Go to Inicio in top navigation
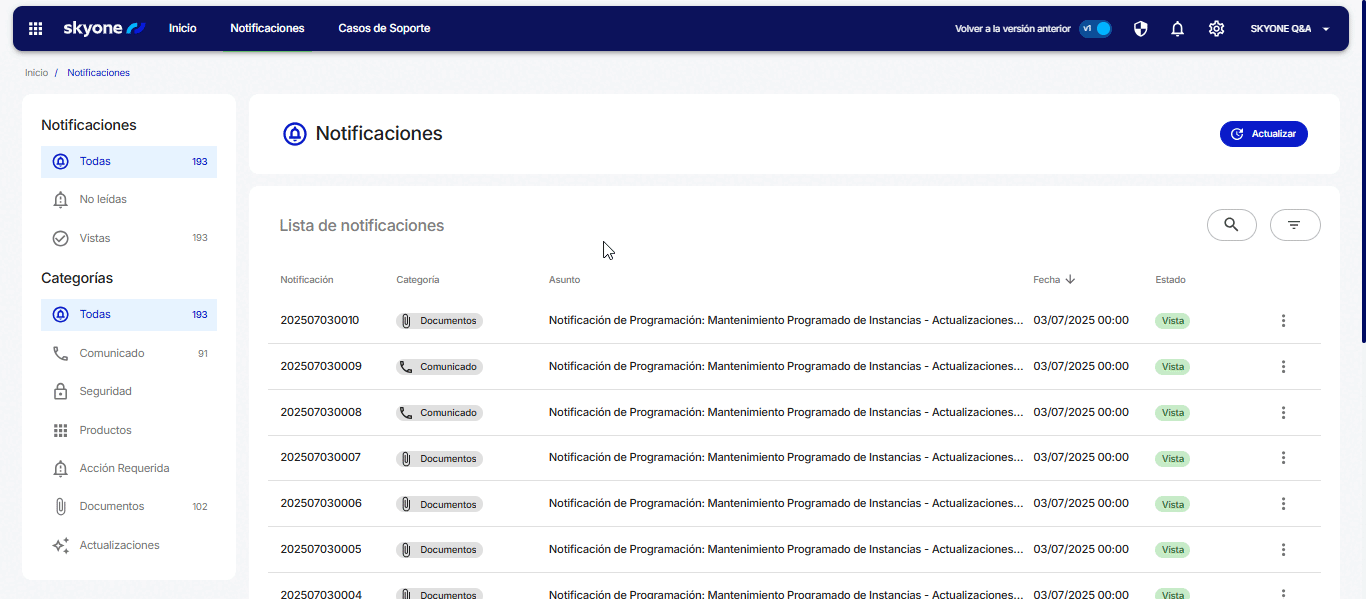Screen dimensions: 1366x599 pos(182,29)
